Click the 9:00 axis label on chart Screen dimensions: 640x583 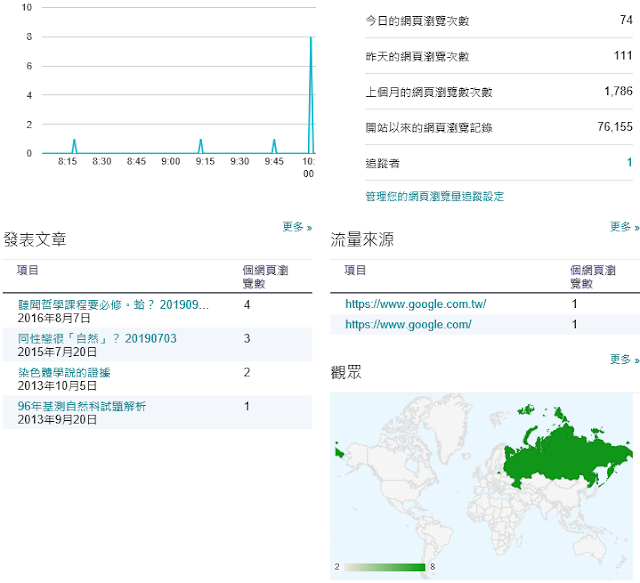click(171, 162)
